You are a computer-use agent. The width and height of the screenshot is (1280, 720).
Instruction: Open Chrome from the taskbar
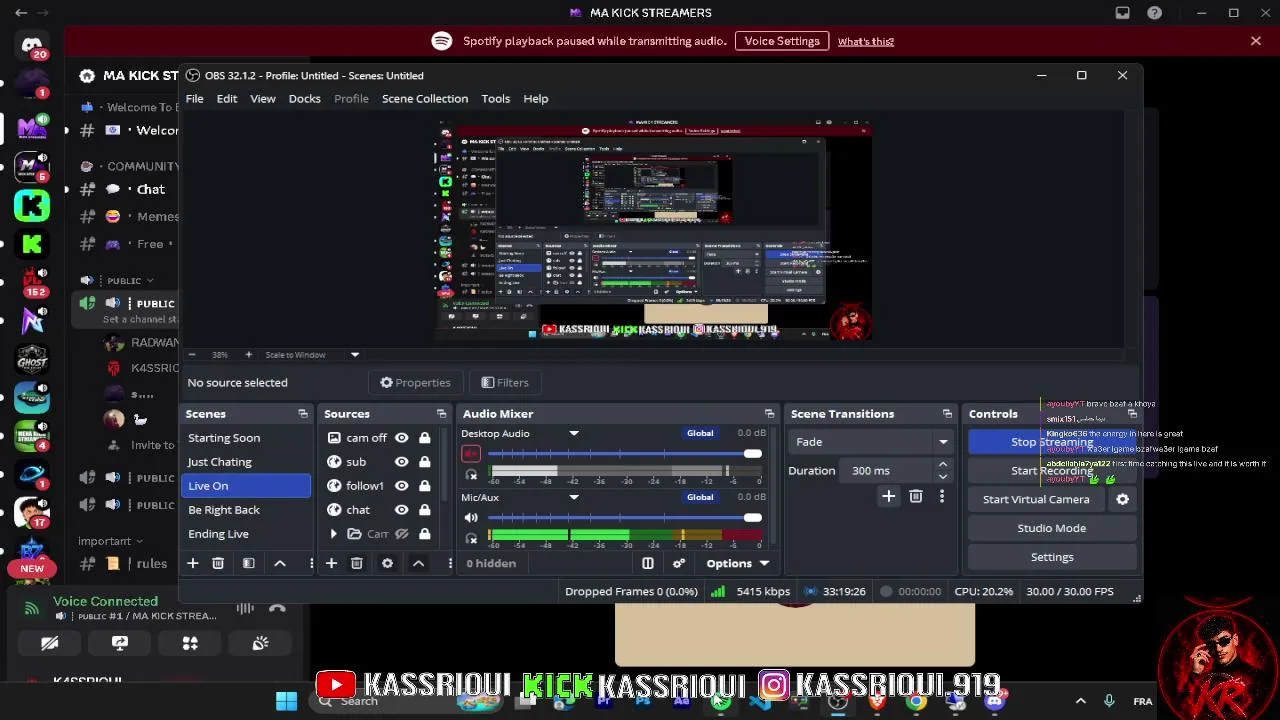click(x=916, y=701)
